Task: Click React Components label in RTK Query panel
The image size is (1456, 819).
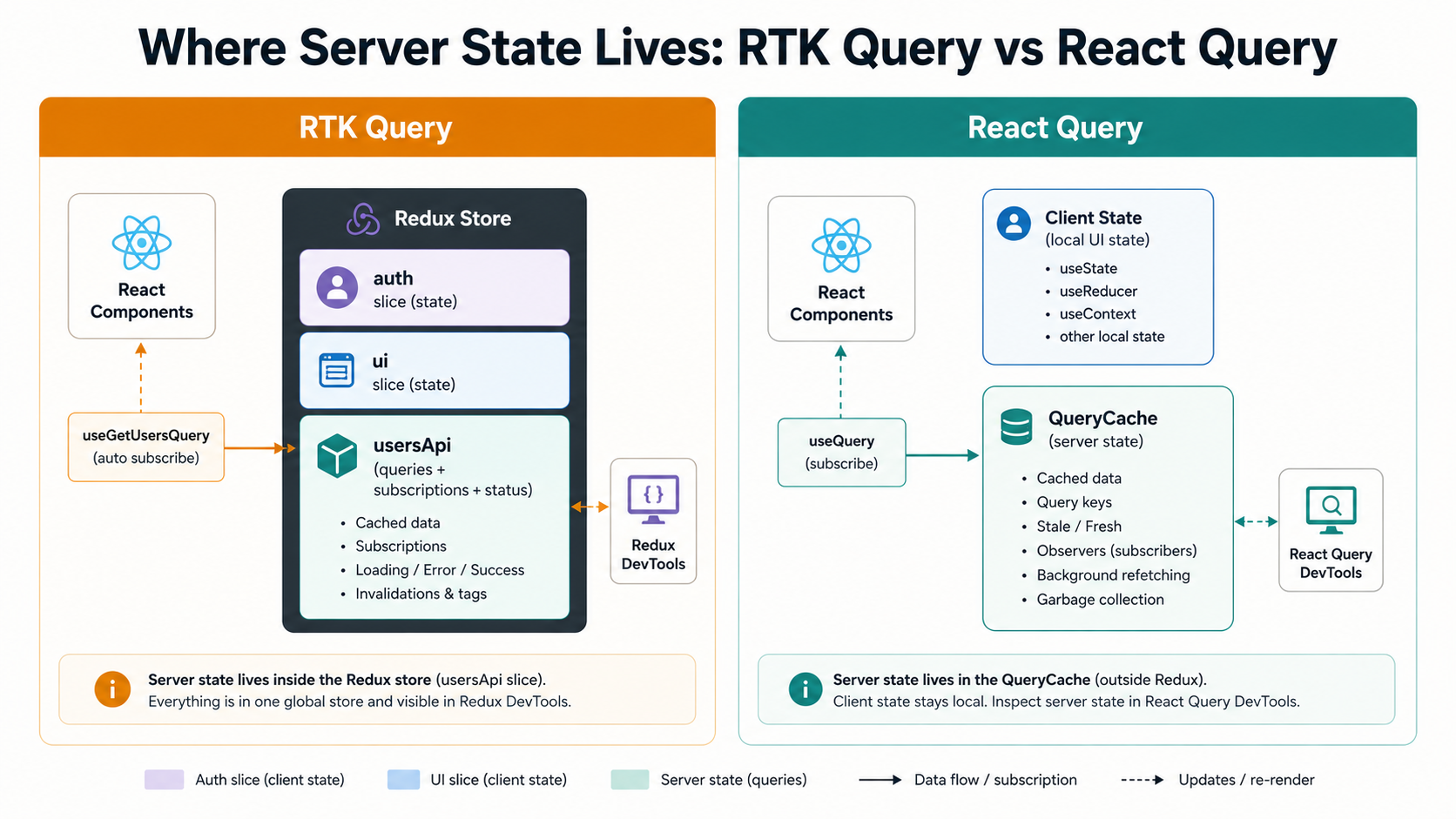Action: click(x=142, y=301)
